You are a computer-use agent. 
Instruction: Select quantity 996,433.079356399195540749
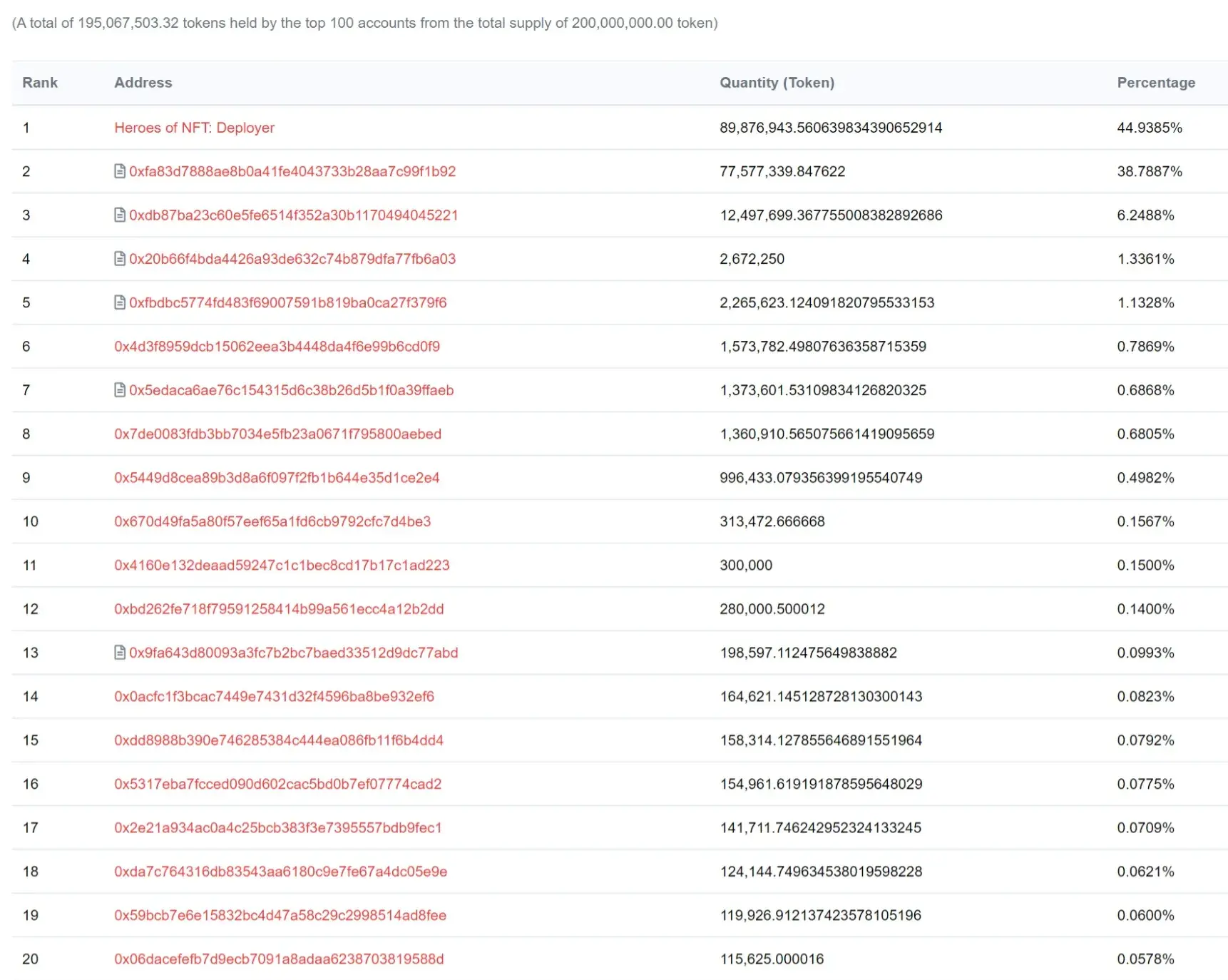coord(821,478)
